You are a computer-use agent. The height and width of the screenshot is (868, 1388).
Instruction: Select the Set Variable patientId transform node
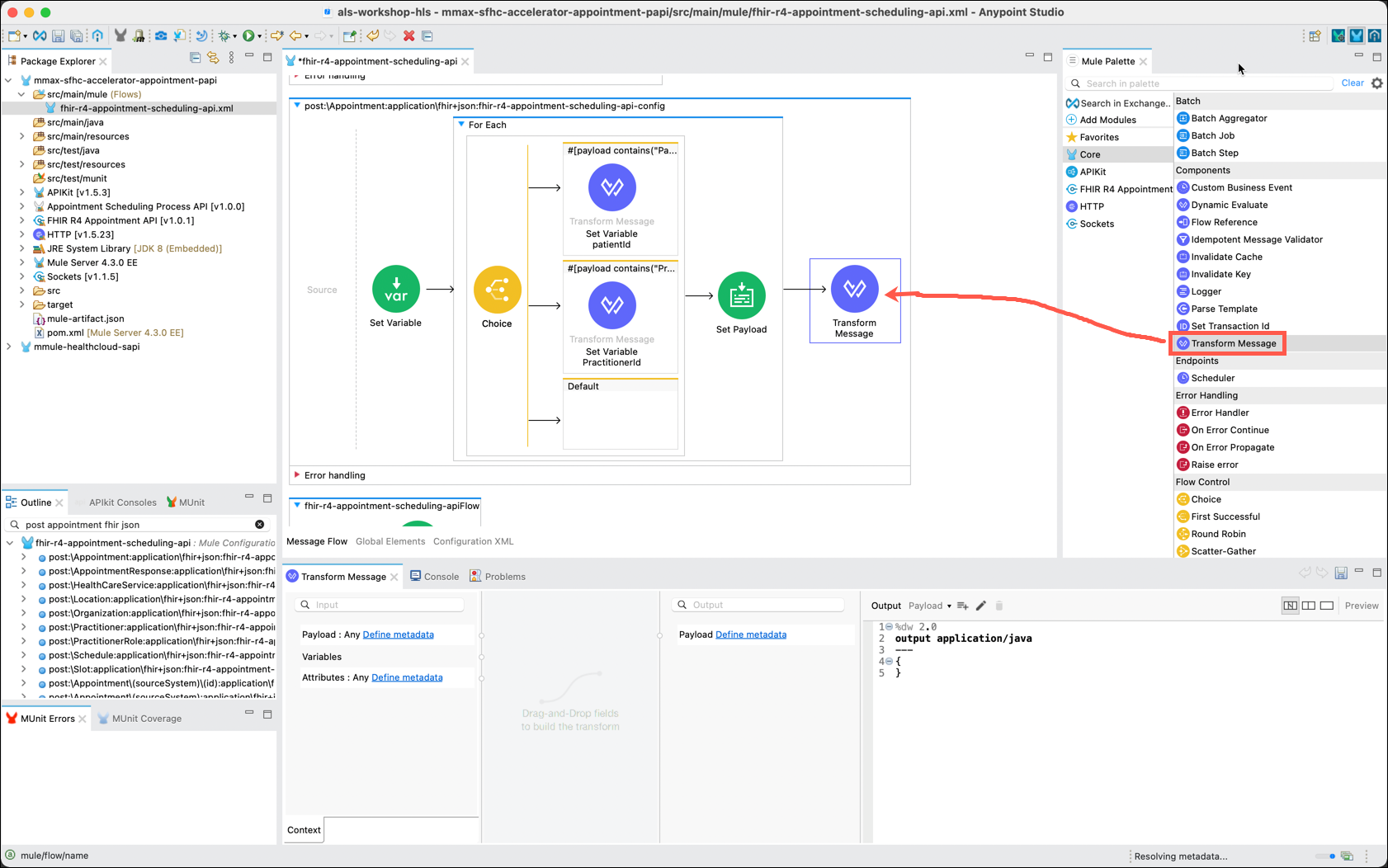611,187
